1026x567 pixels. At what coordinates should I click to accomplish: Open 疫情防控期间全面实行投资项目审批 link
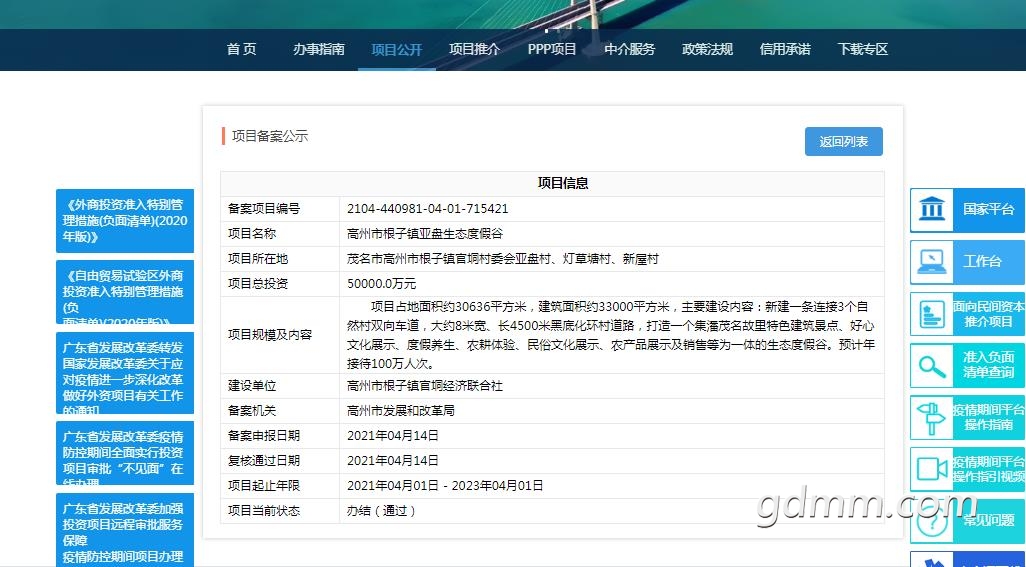tap(125, 453)
